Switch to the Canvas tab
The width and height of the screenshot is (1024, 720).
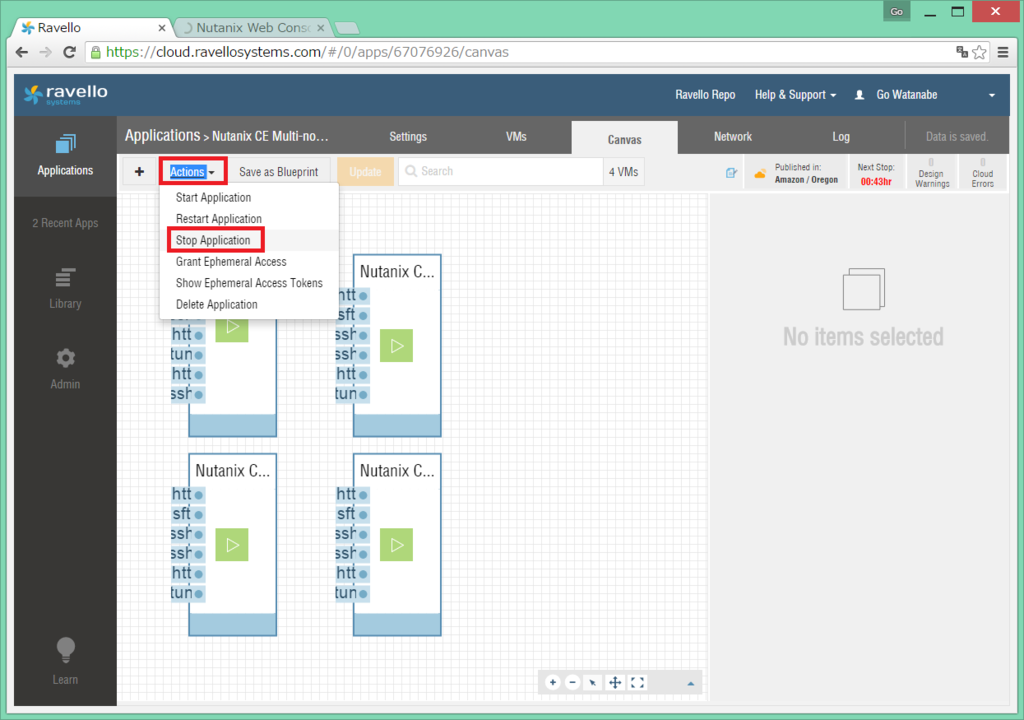pos(624,139)
